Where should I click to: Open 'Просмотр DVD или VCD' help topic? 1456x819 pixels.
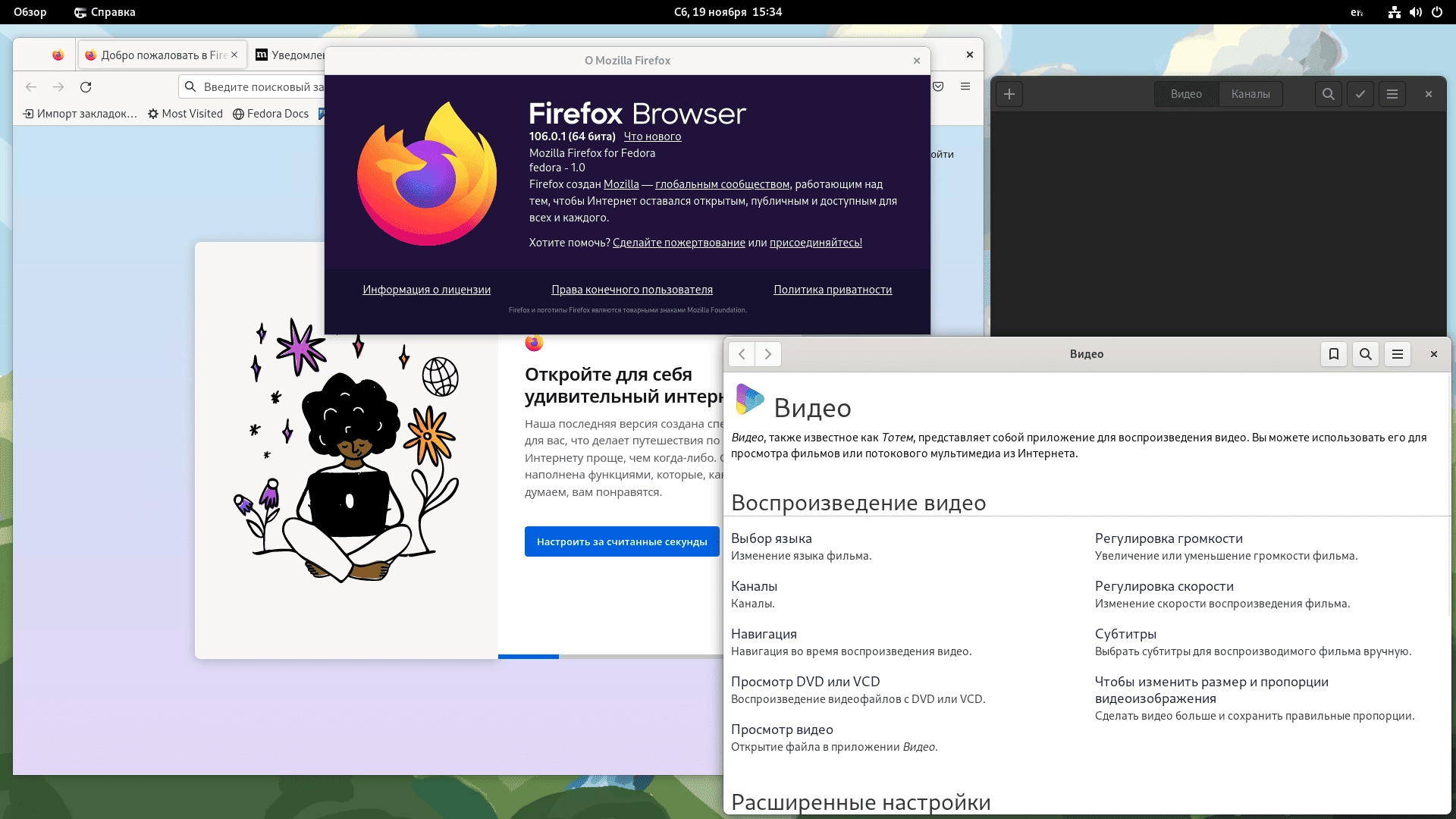(805, 682)
